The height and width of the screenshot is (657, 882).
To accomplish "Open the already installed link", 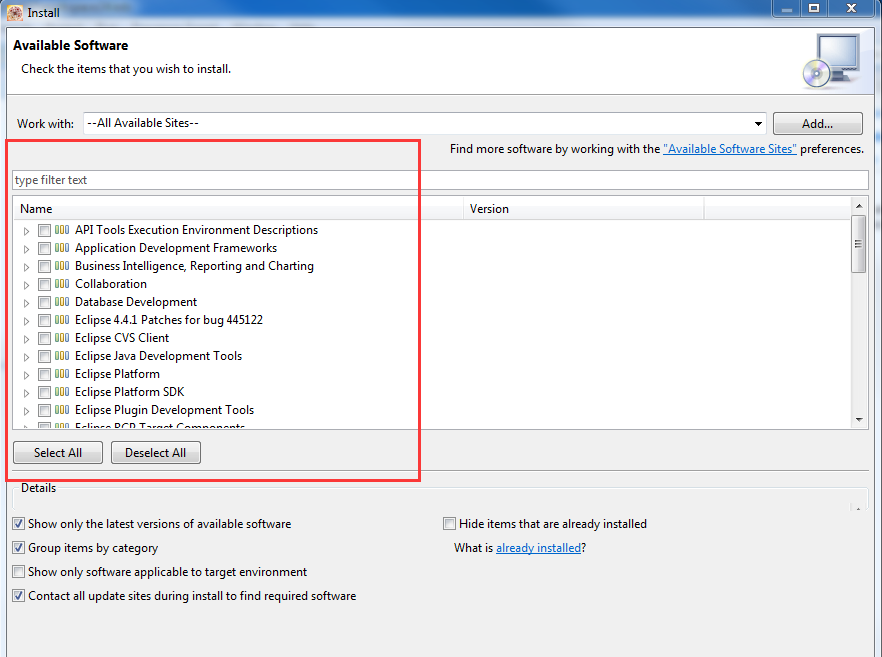I will 538,548.
